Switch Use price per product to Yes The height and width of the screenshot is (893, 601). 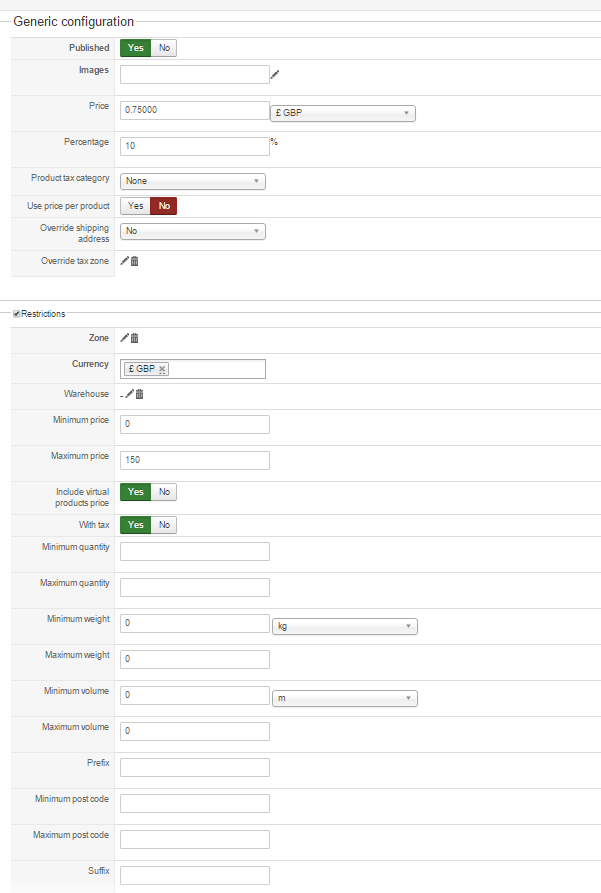[135, 206]
